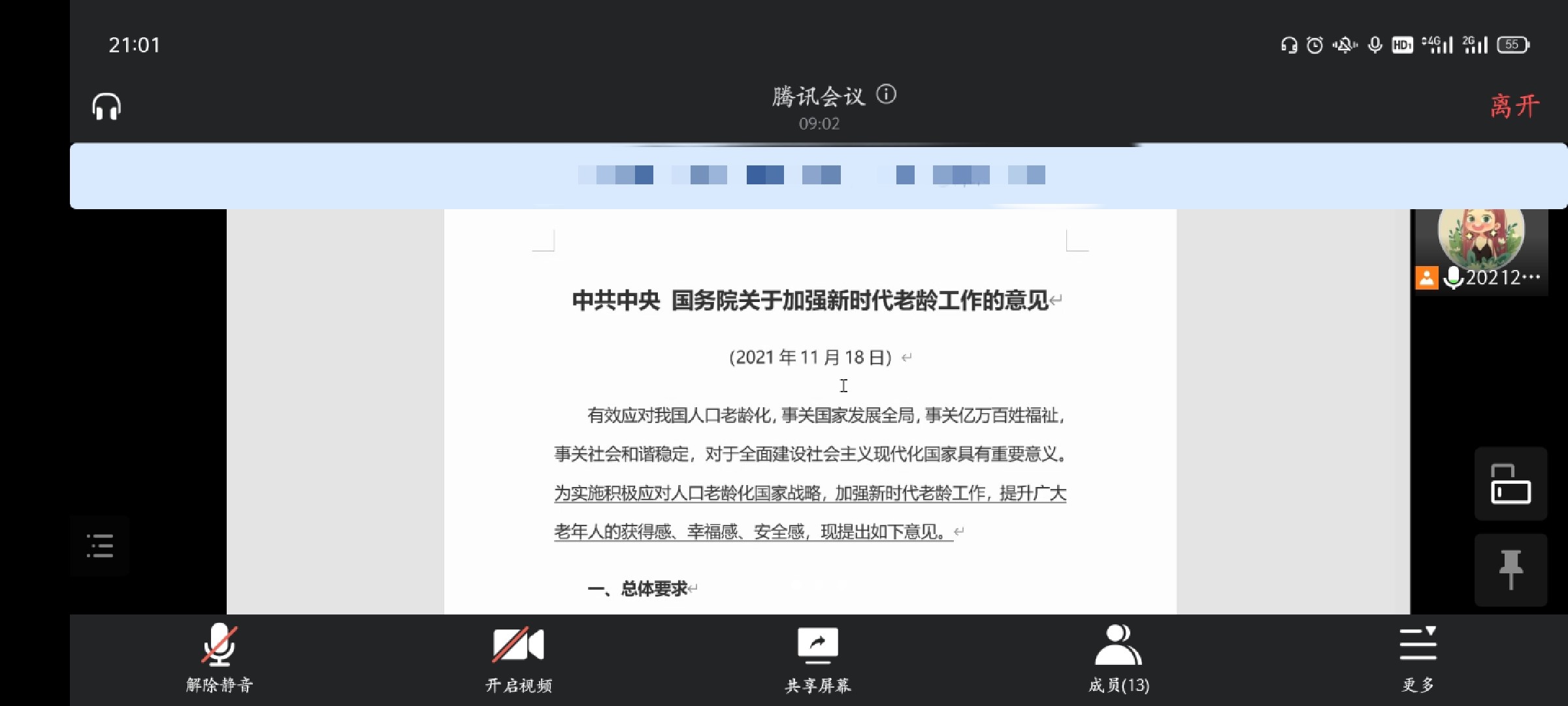Screen dimensions: 1568x706
Task: Open the list menu icon at left
Action: pos(100,546)
